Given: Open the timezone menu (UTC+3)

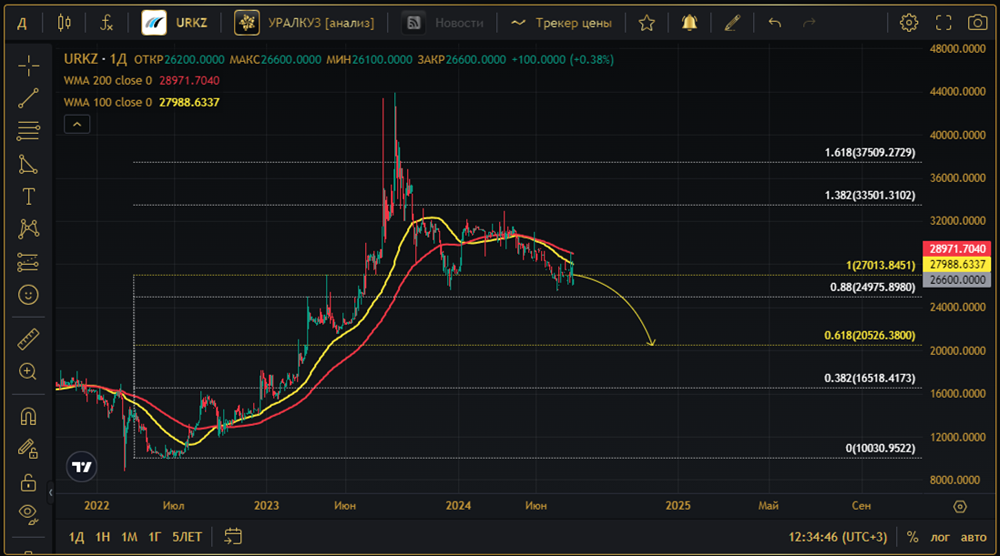Looking at the screenshot, I should 838,537.
